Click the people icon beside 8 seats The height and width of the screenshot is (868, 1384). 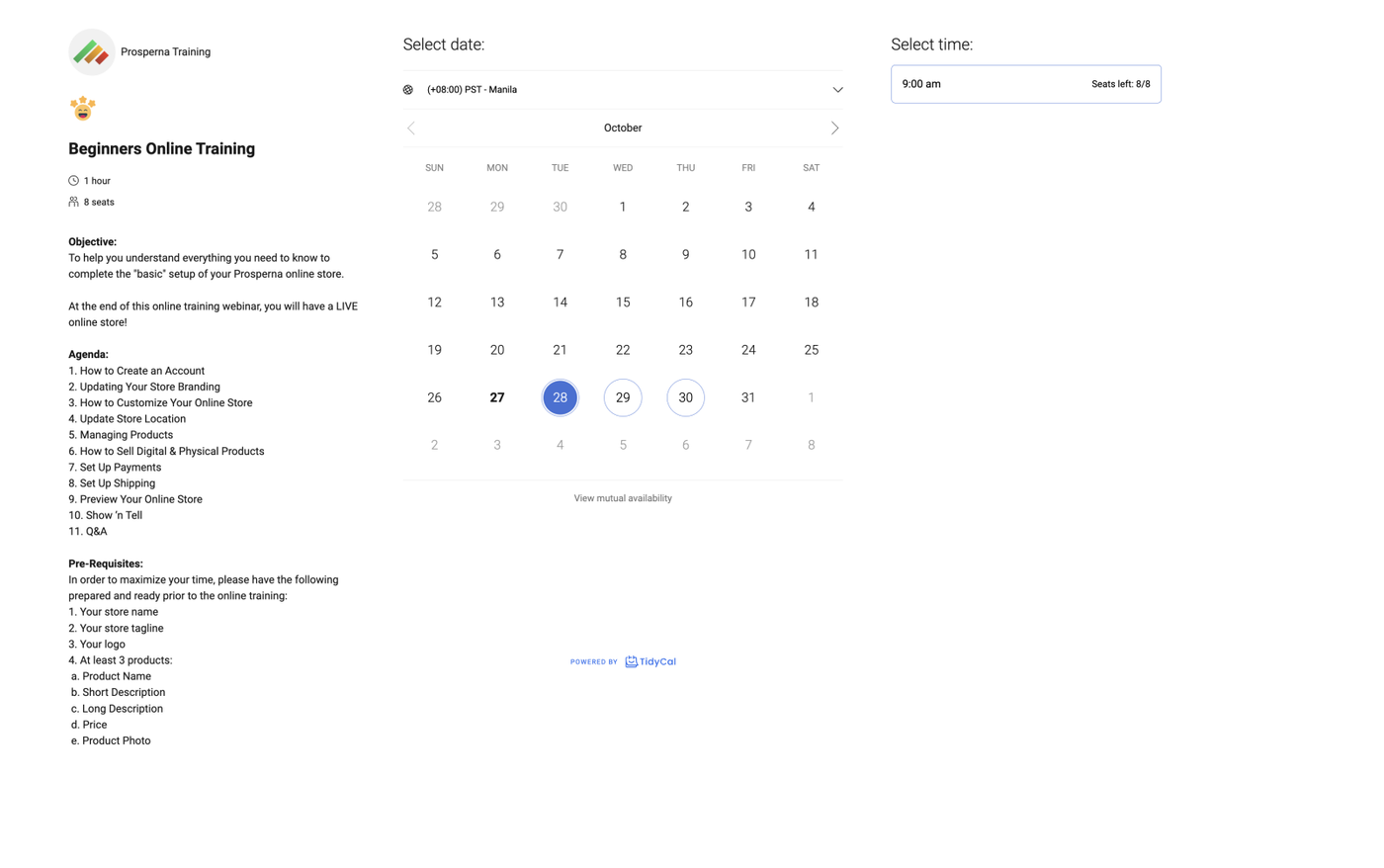[x=73, y=202]
